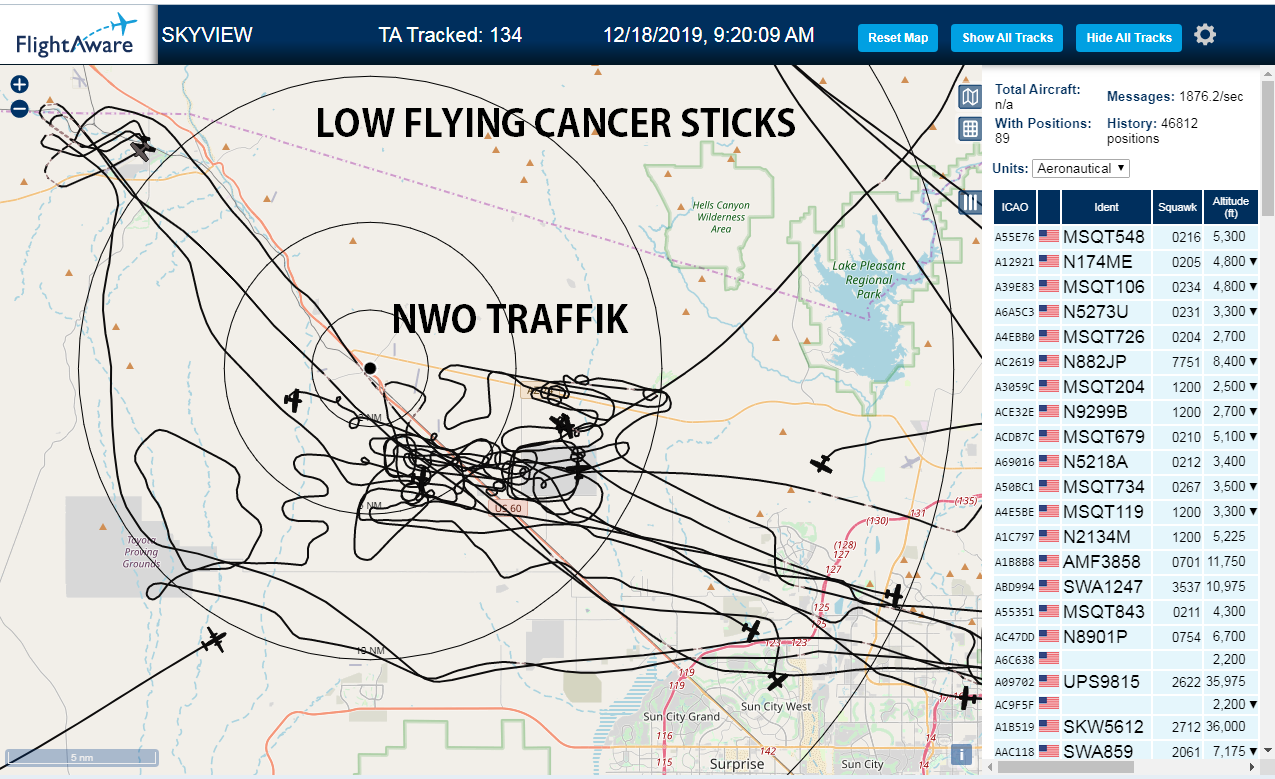Click the Reset Map button

898,38
